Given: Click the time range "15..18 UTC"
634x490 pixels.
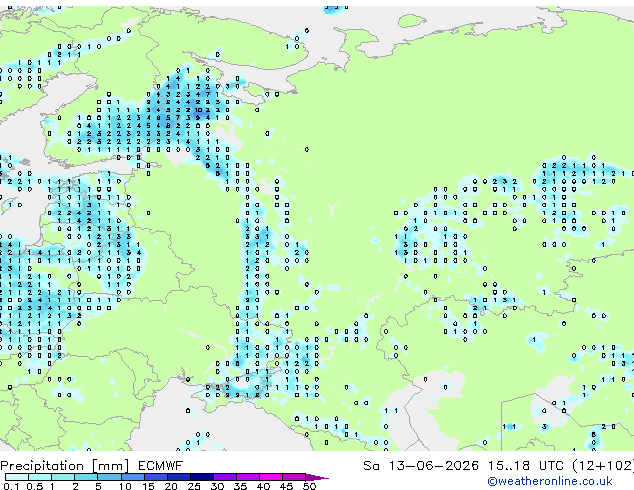Looking at the screenshot, I should pos(526,466).
